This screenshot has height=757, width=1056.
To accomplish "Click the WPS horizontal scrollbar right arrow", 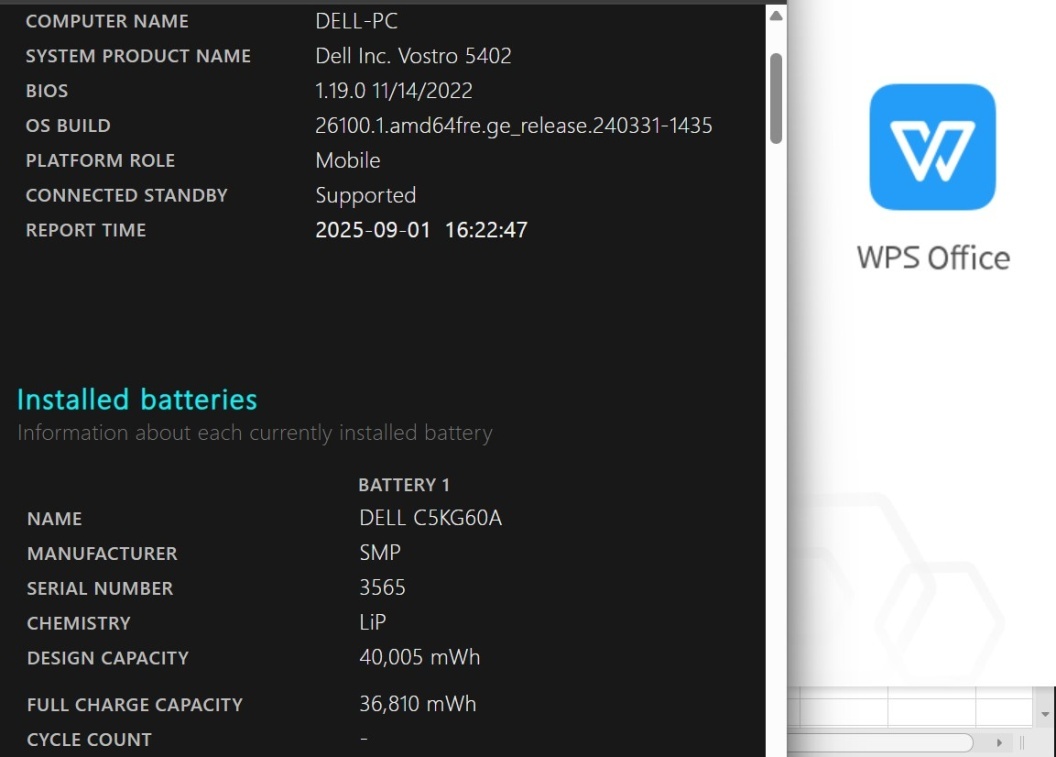I will pos(999,742).
